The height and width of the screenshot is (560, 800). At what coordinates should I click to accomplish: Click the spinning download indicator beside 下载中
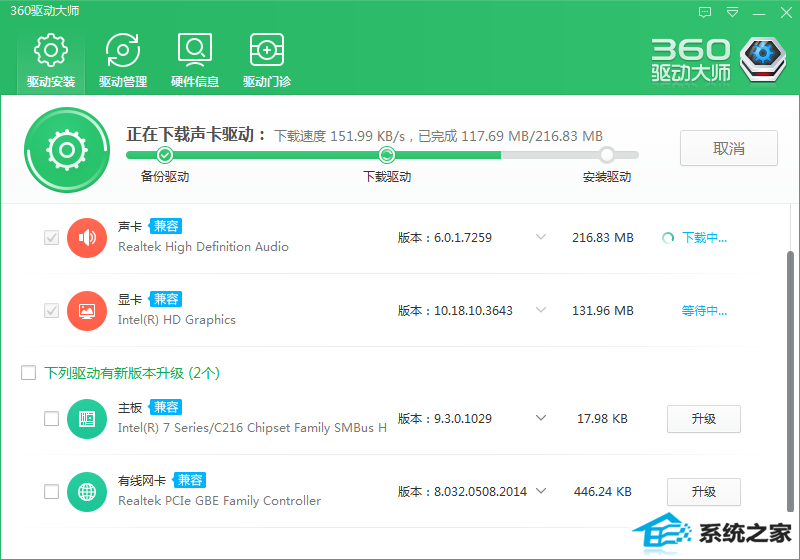pos(668,238)
